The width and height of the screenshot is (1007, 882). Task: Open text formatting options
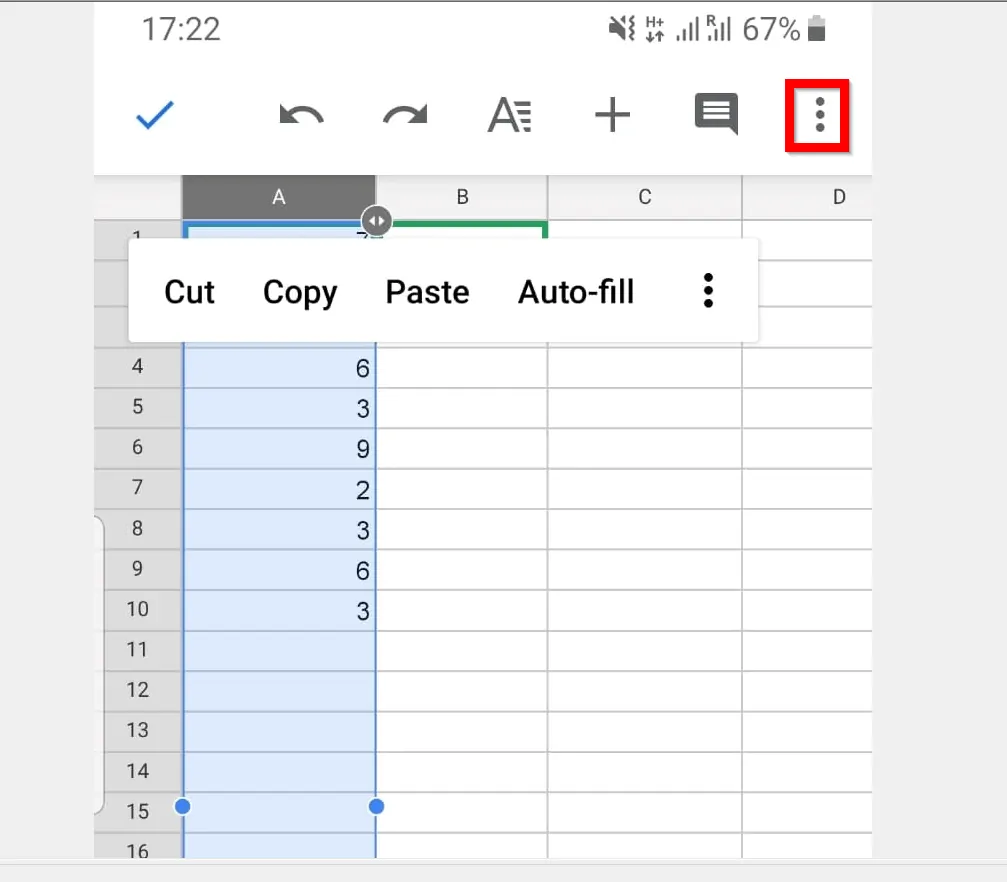tap(510, 115)
